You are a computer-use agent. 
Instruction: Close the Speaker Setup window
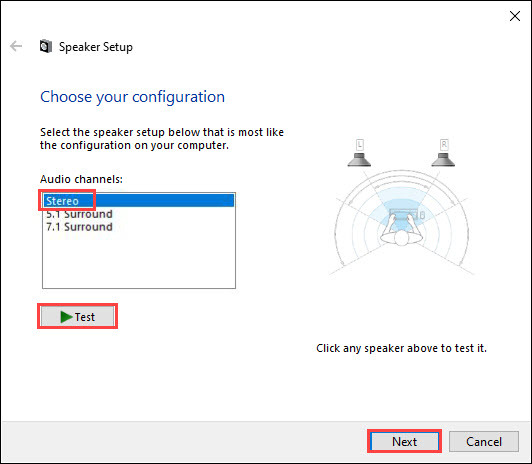tap(515, 16)
